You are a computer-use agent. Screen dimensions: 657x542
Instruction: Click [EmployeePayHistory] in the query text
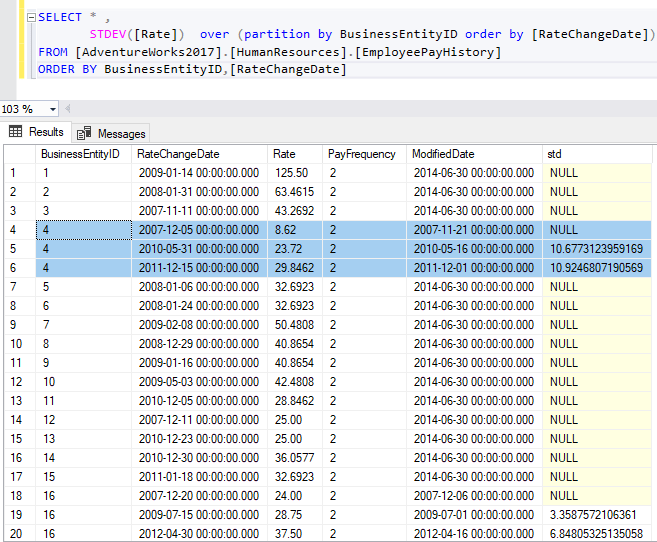tap(428, 52)
